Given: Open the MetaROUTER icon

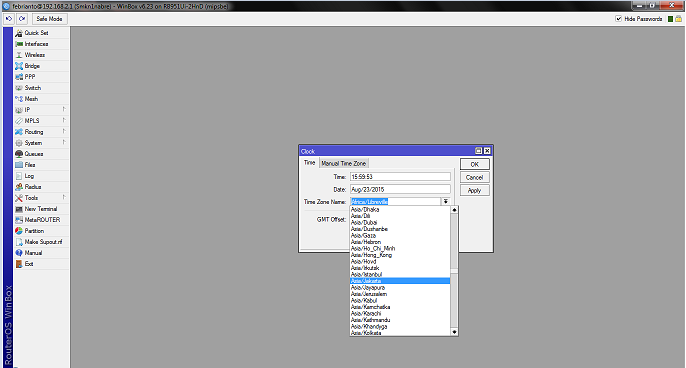Looking at the screenshot, I should tap(19, 220).
